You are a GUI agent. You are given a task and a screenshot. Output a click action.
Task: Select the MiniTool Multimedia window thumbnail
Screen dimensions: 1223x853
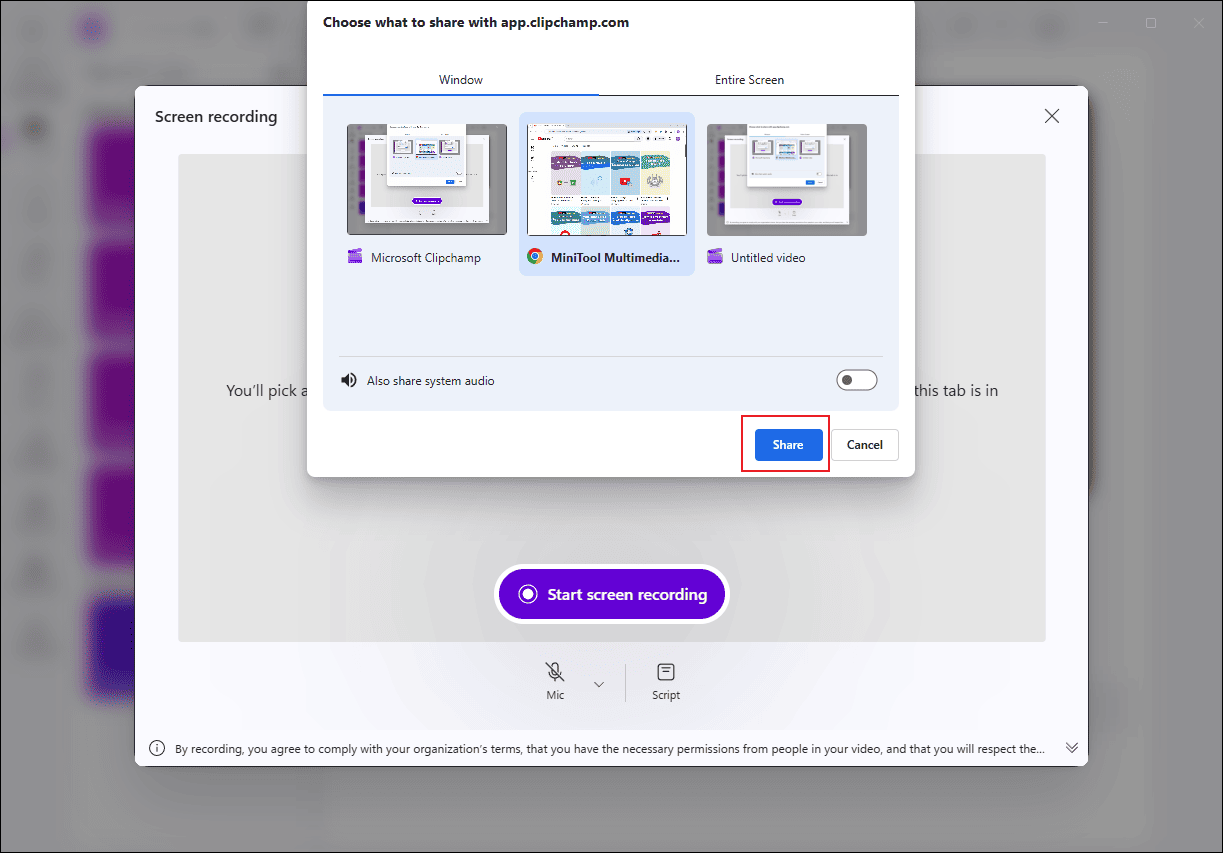coord(606,179)
